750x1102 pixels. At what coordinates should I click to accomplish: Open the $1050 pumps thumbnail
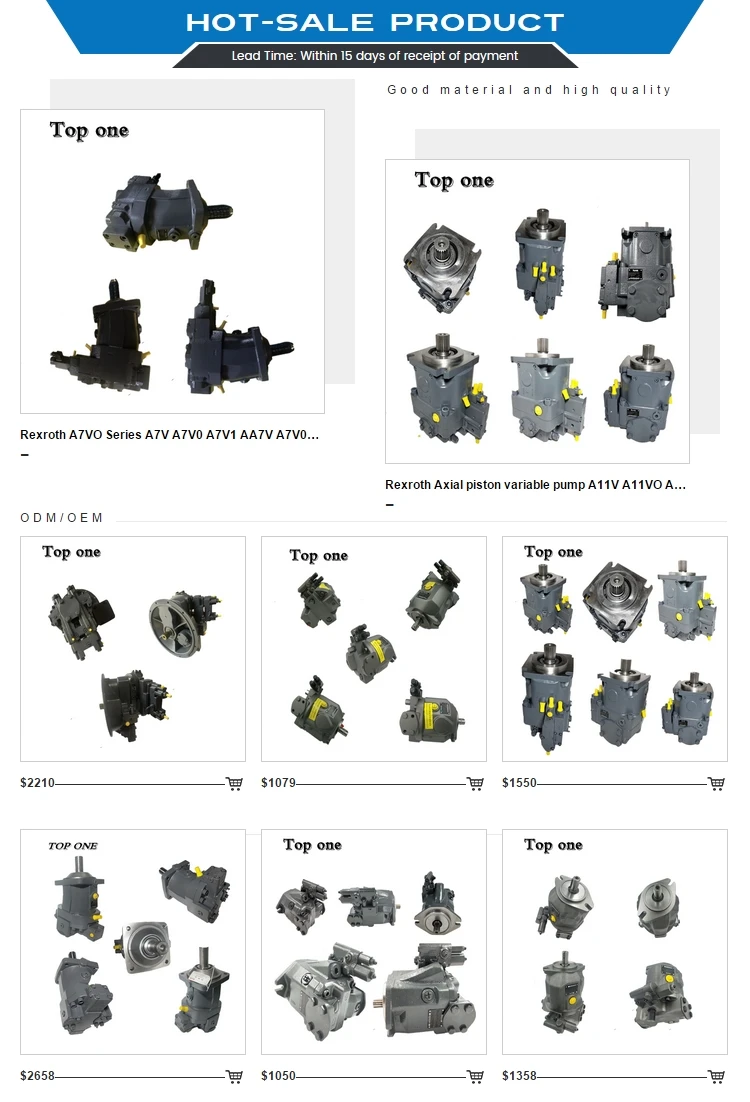[374, 942]
